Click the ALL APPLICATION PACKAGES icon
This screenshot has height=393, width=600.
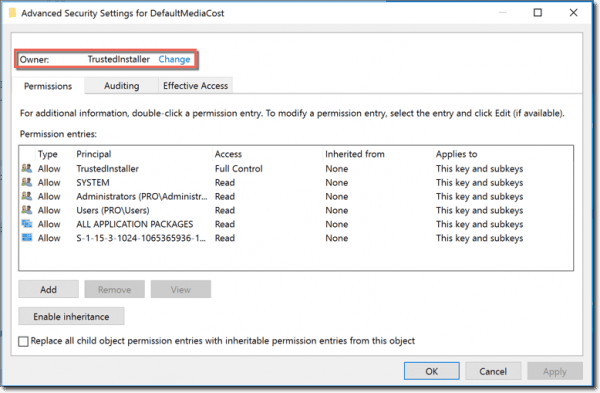tap(27, 223)
